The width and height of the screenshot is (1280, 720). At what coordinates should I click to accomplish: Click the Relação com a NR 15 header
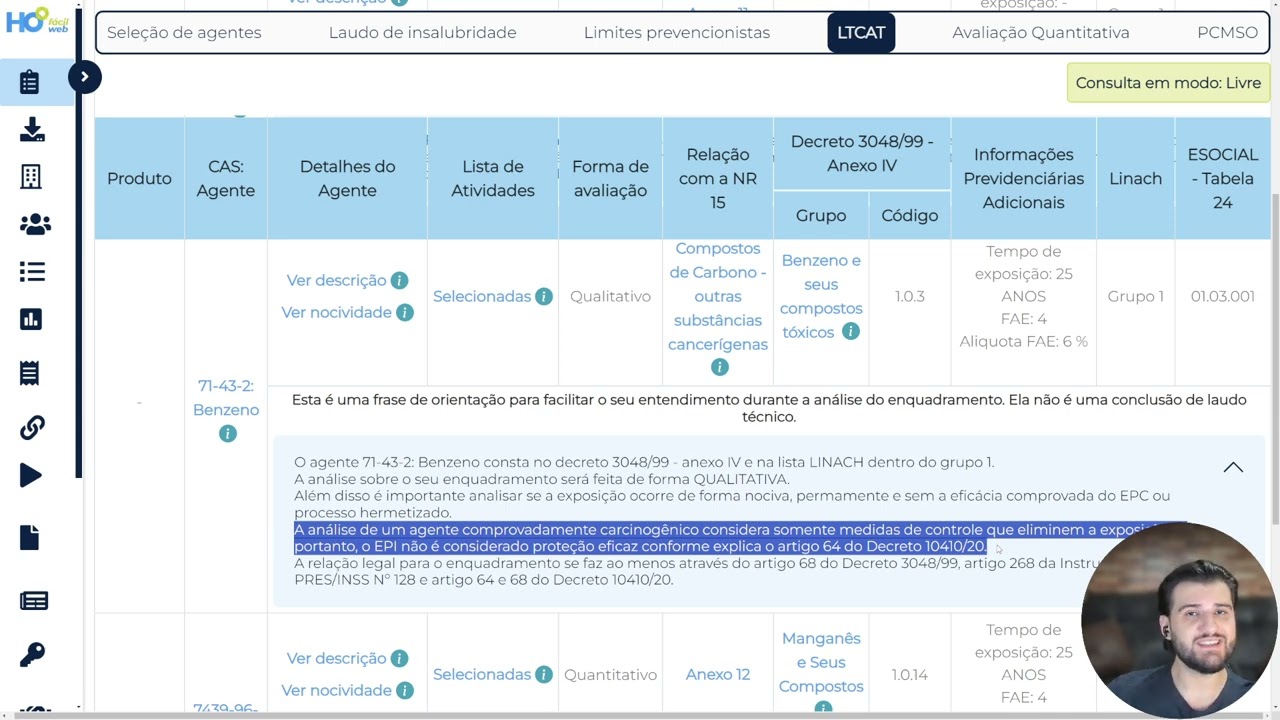(718, 179)
